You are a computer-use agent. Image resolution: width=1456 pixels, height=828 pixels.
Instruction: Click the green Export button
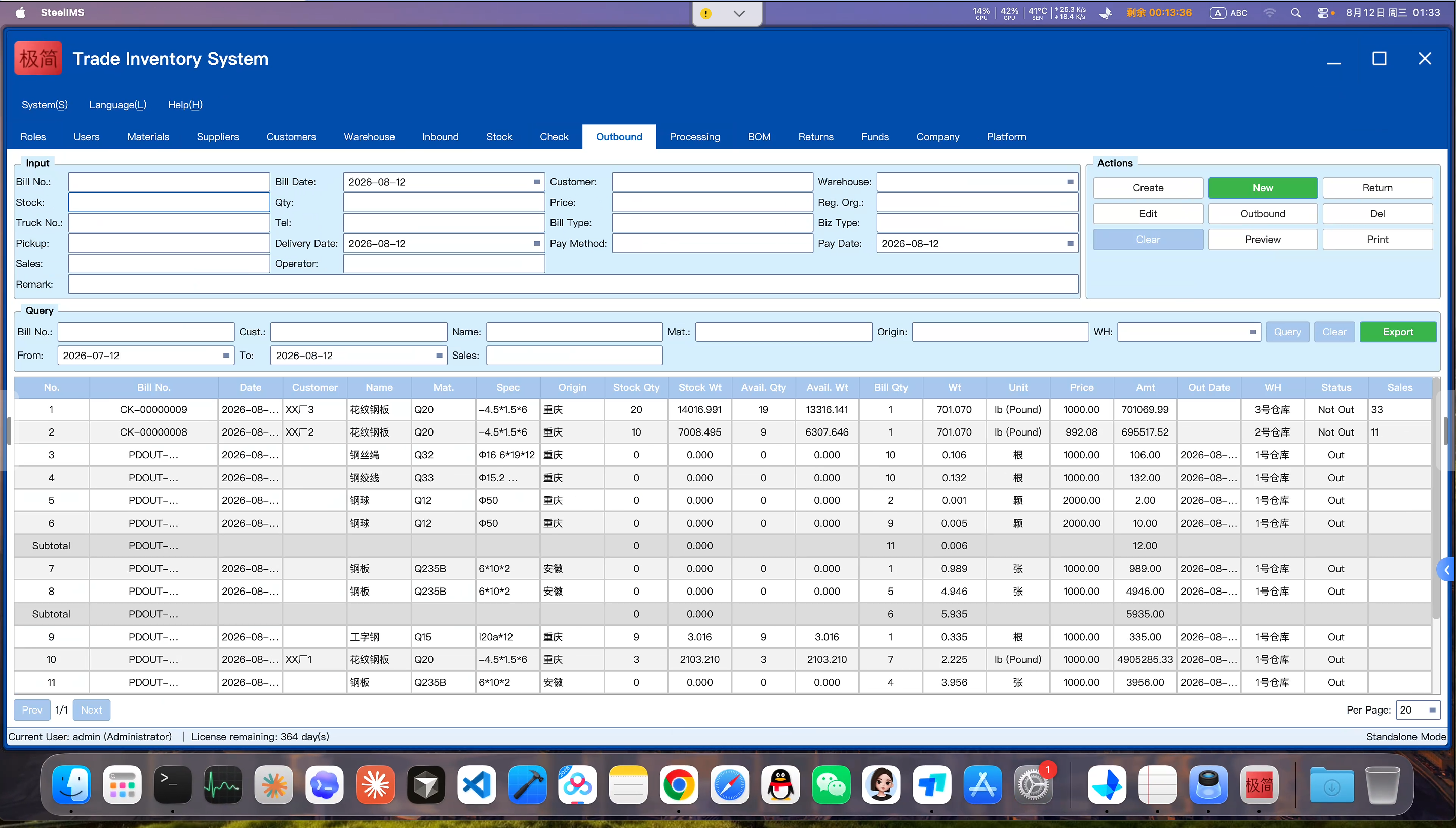coord(1398,332)
